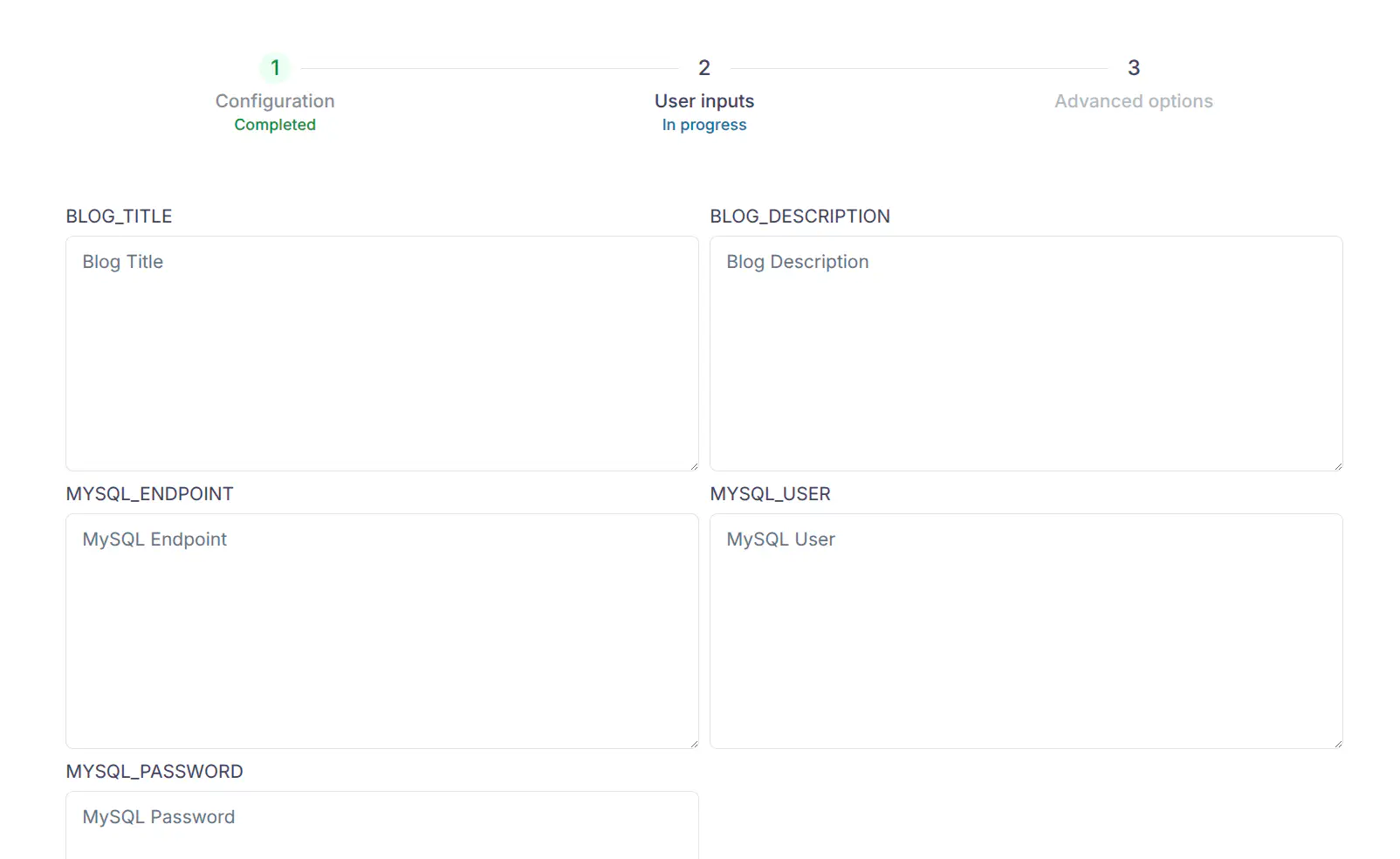Image resolution: width=1400 pixels, height=859 pixels.
Task: Click the In progress status text
Action: [704, 125]
